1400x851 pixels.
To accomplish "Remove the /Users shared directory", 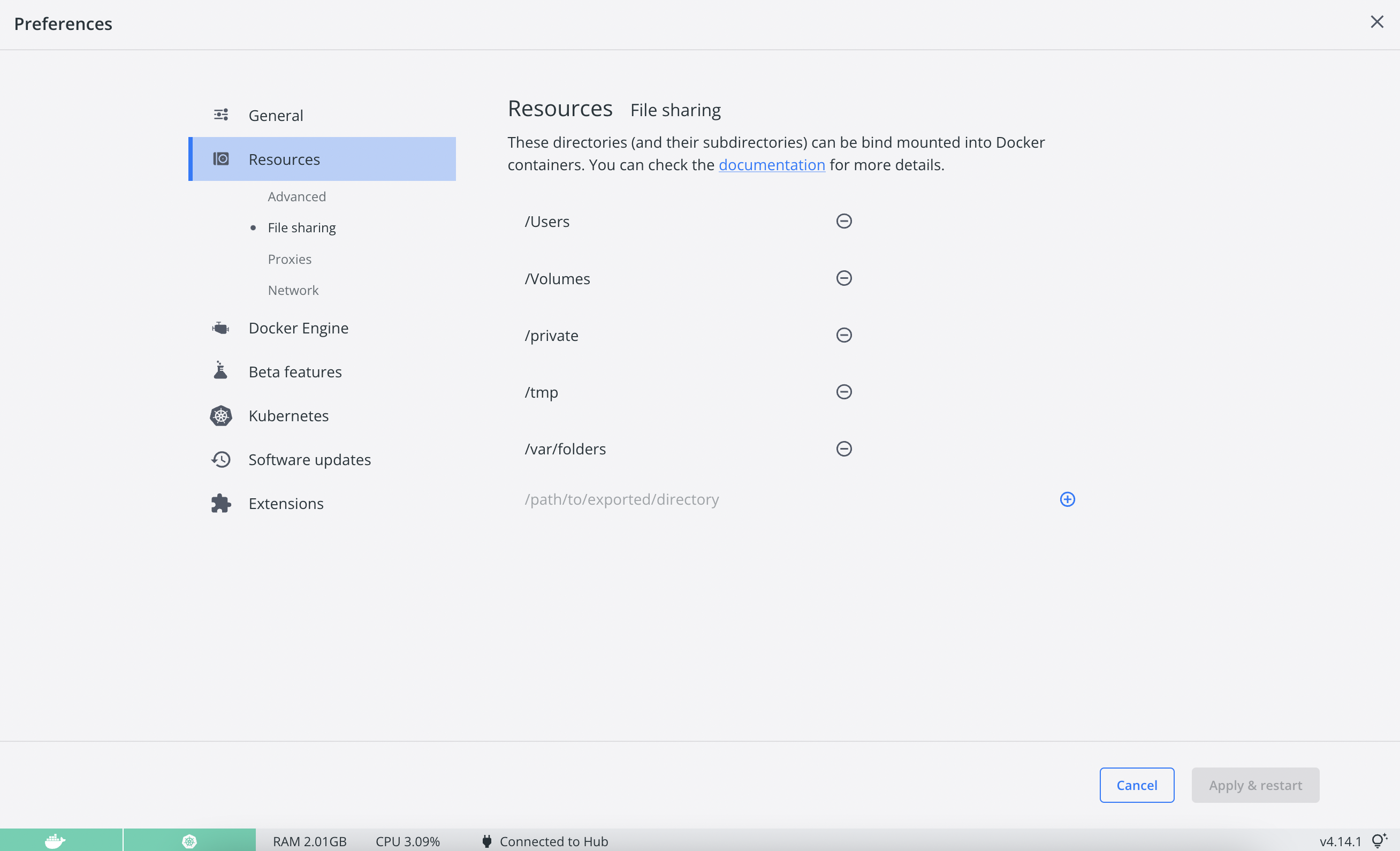I will pyautogui.click(x=844, y=221).
